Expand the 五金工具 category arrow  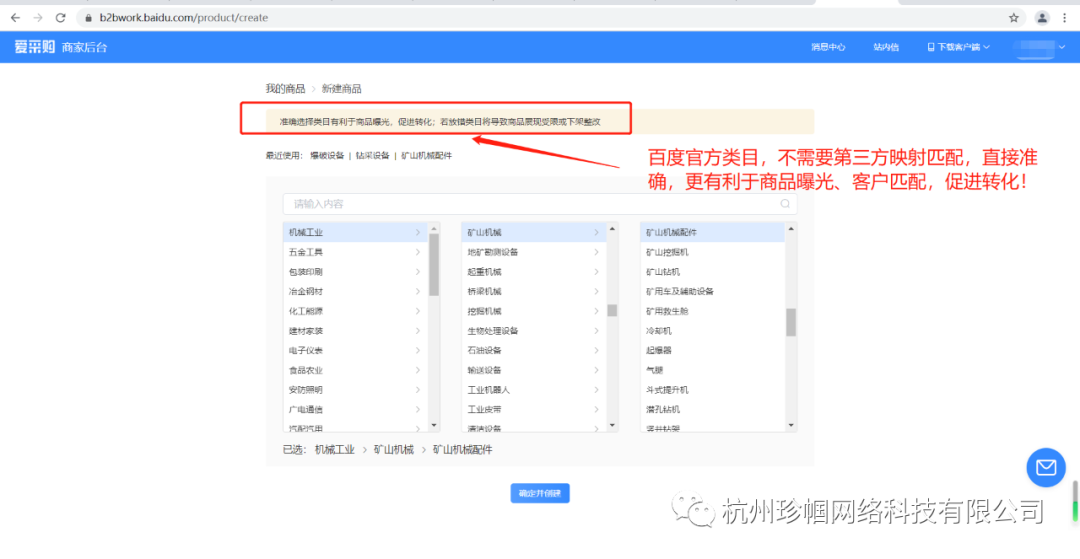(417, 252)
